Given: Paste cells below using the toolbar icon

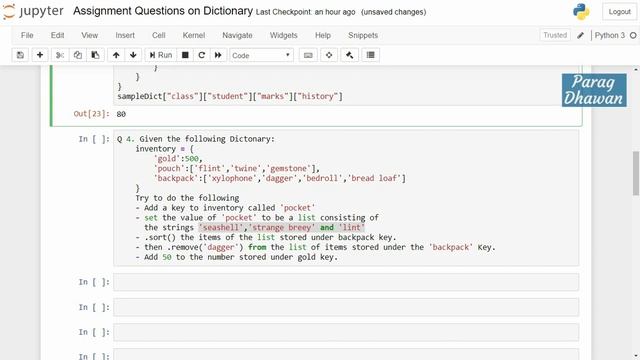Looking at the screenshot, I should coord(95,55).
